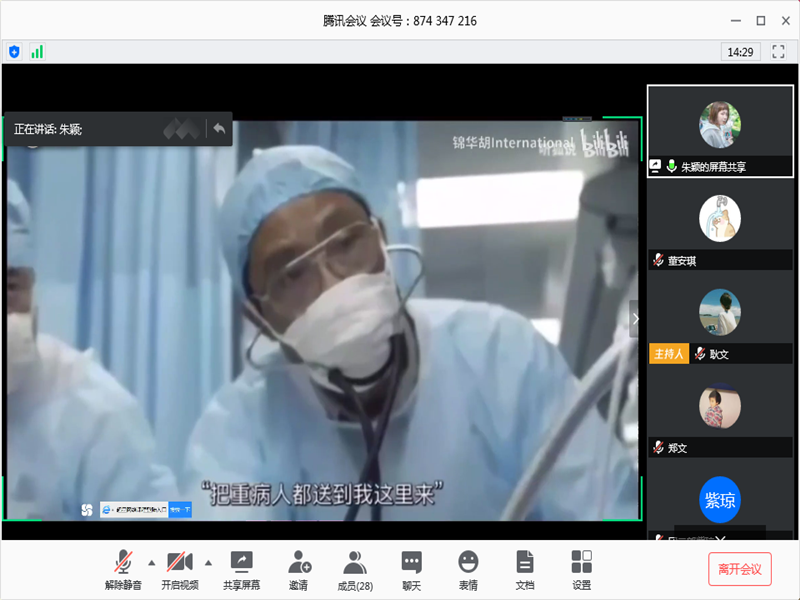Close the Tencent Meeting window
The height and width of the screenshot is (600, 800).
coord(786,21)
